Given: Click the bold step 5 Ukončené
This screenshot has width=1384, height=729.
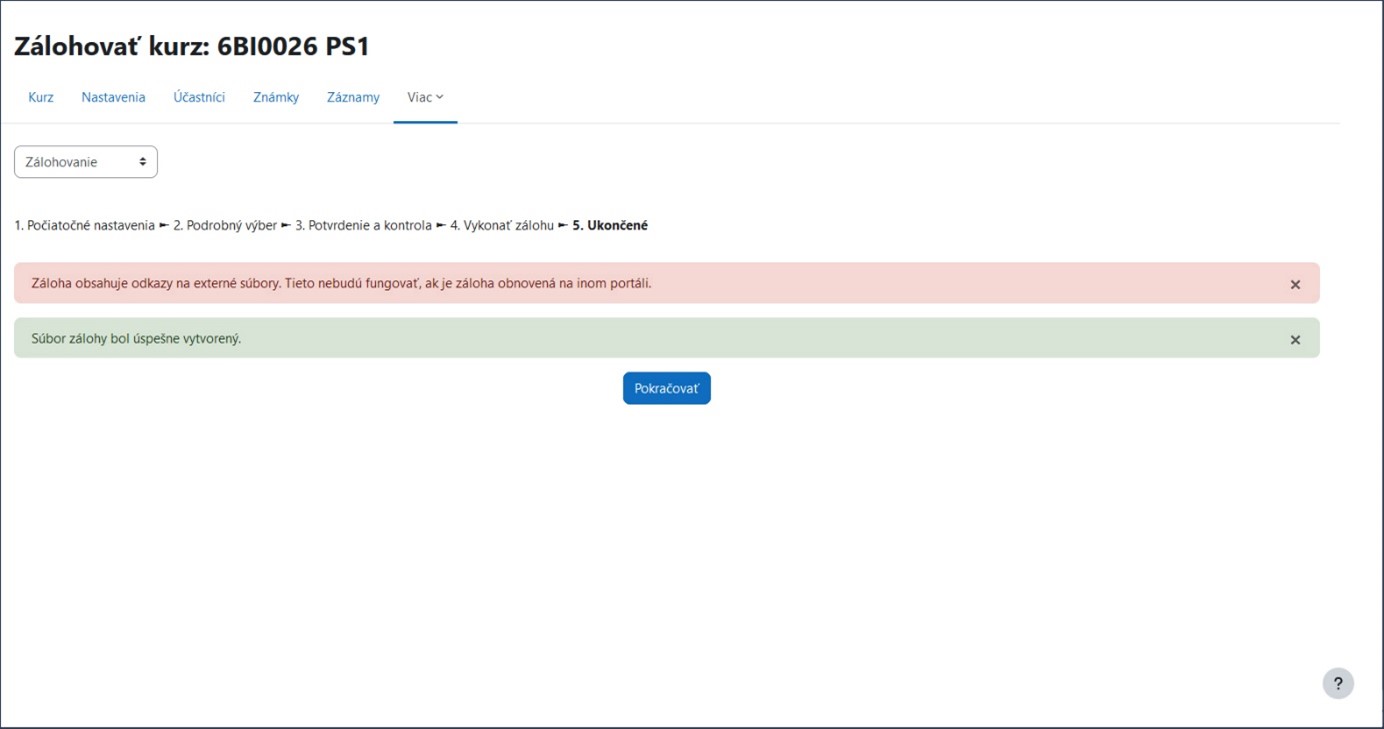Looking at the screenshot, I should click(x=610, y=226).
